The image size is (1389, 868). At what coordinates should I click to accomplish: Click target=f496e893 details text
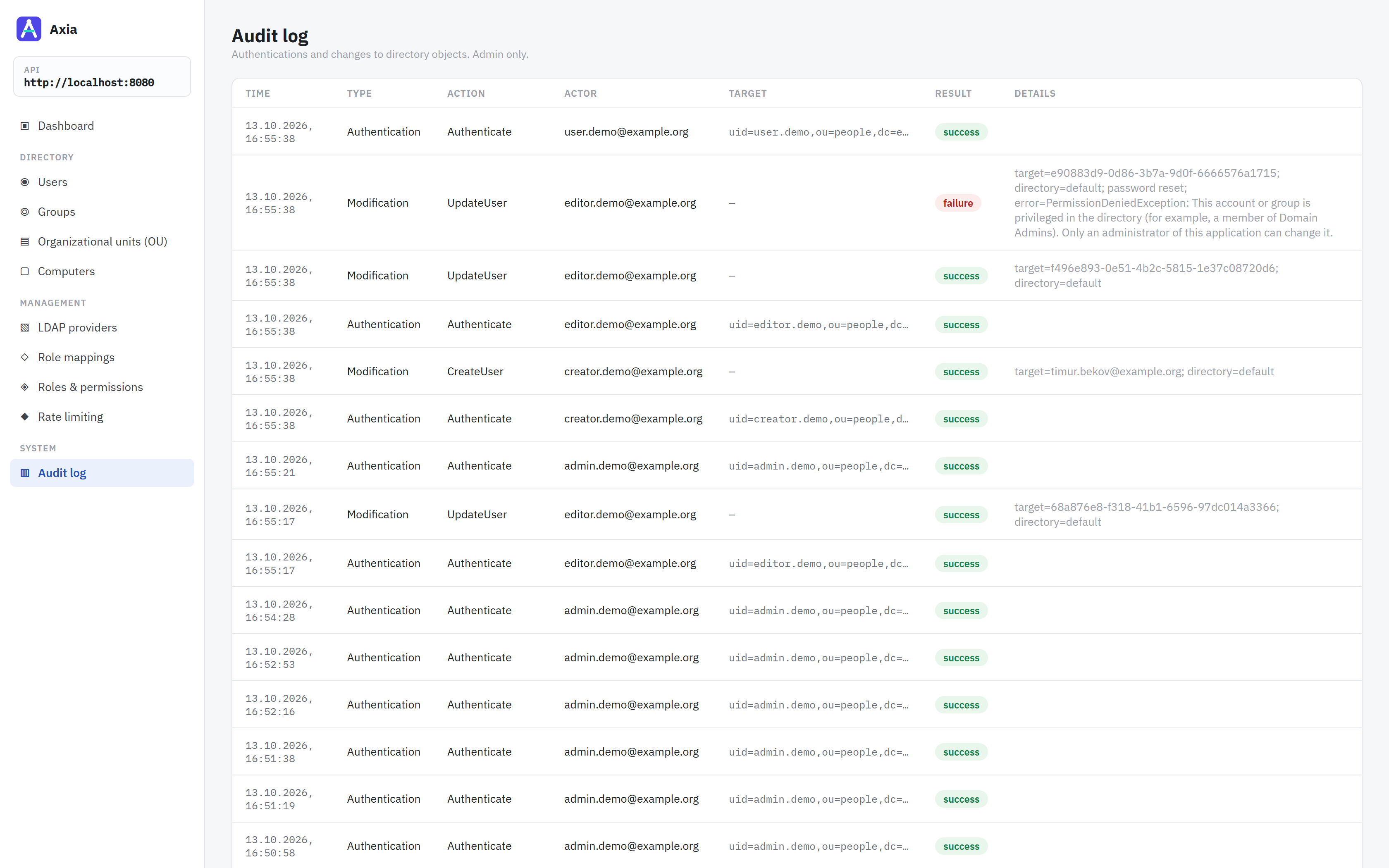pos(1146,276)
